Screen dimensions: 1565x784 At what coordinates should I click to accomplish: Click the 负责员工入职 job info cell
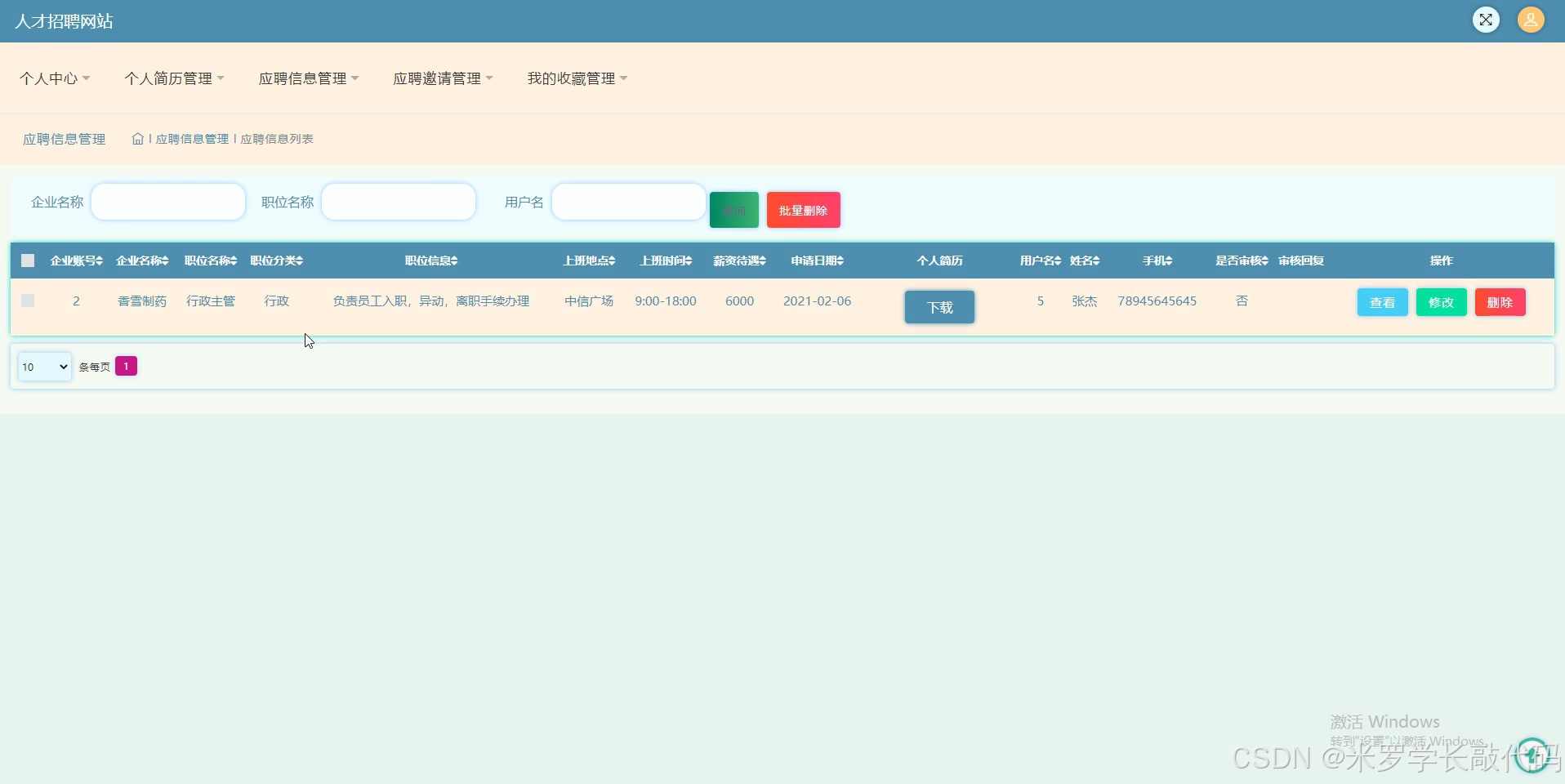point(431,301)
